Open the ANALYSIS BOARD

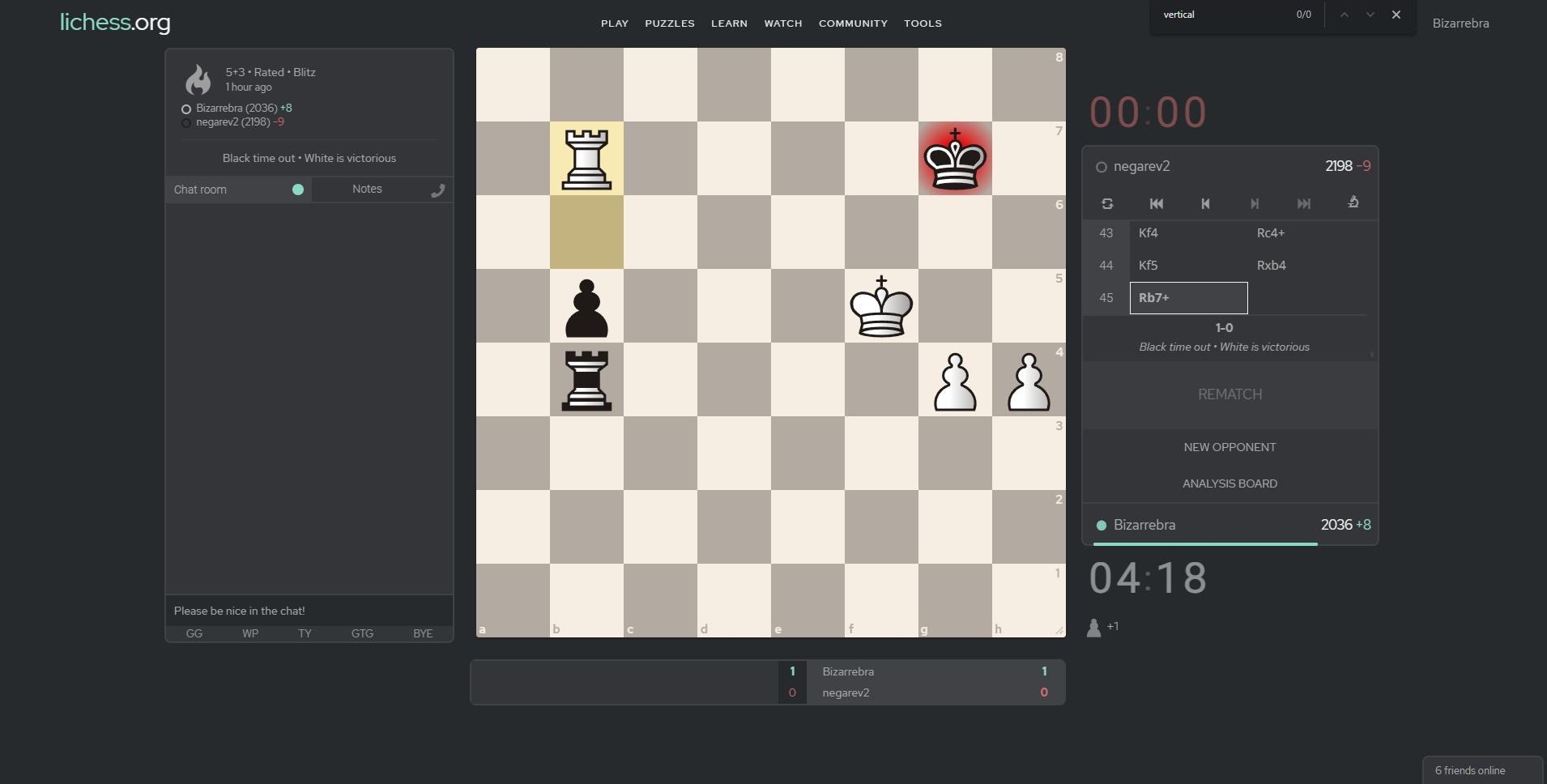1229,484
